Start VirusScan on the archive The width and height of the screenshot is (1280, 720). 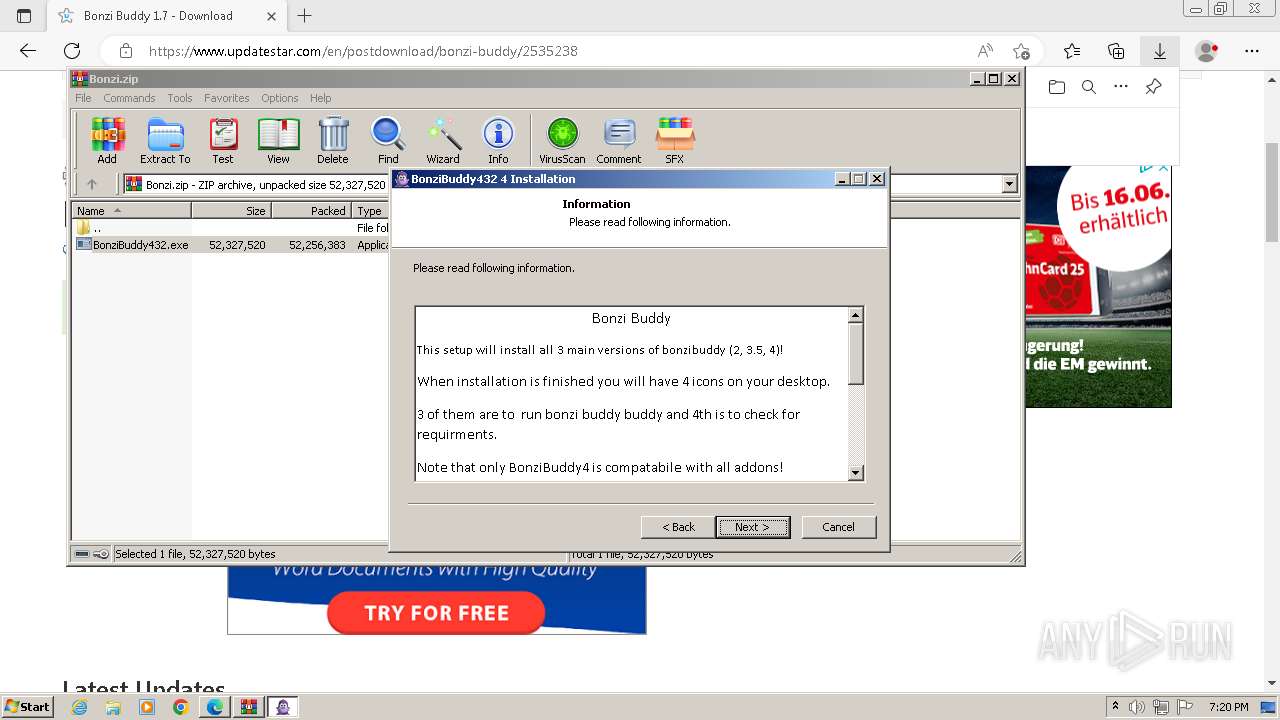tap(562, 140)
